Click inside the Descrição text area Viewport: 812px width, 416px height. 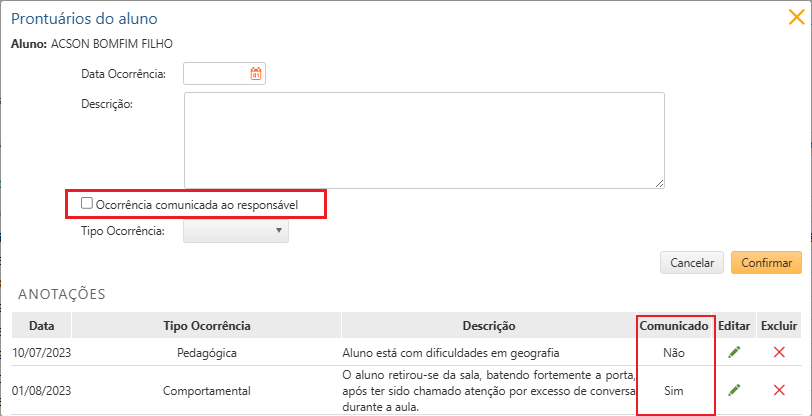point(424,140)
